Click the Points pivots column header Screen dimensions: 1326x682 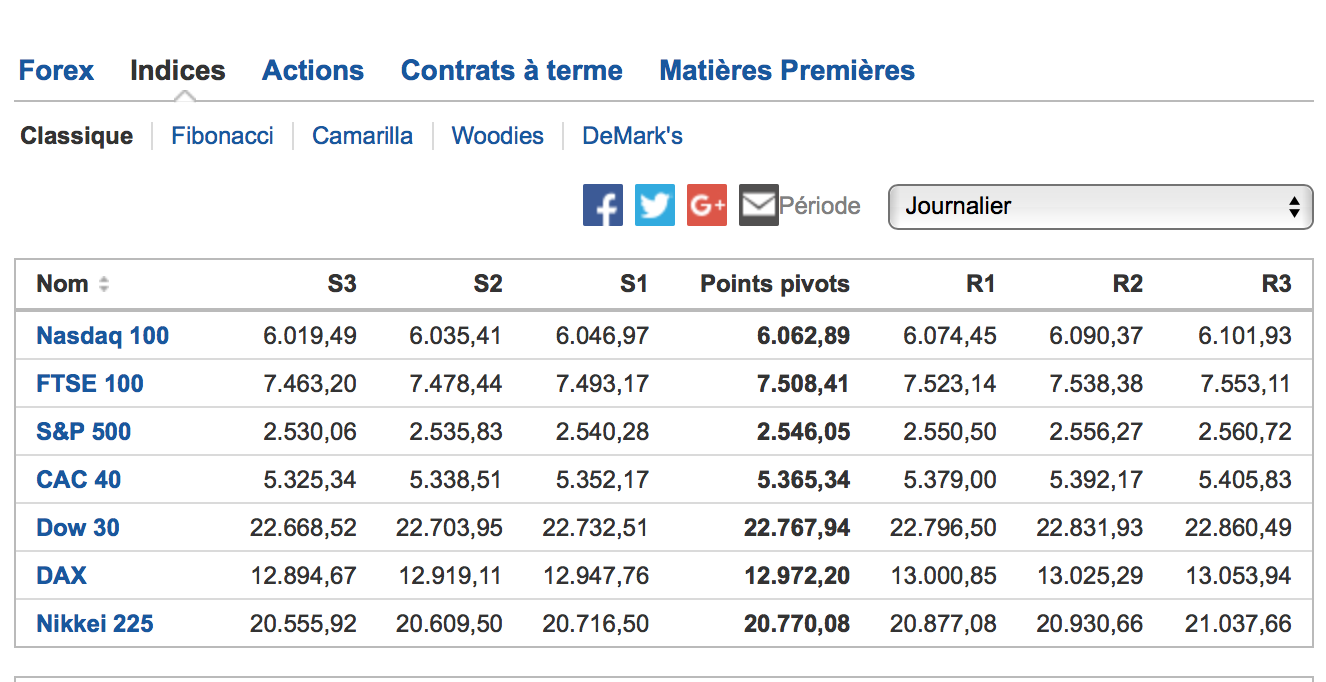(x=774, y=284)
